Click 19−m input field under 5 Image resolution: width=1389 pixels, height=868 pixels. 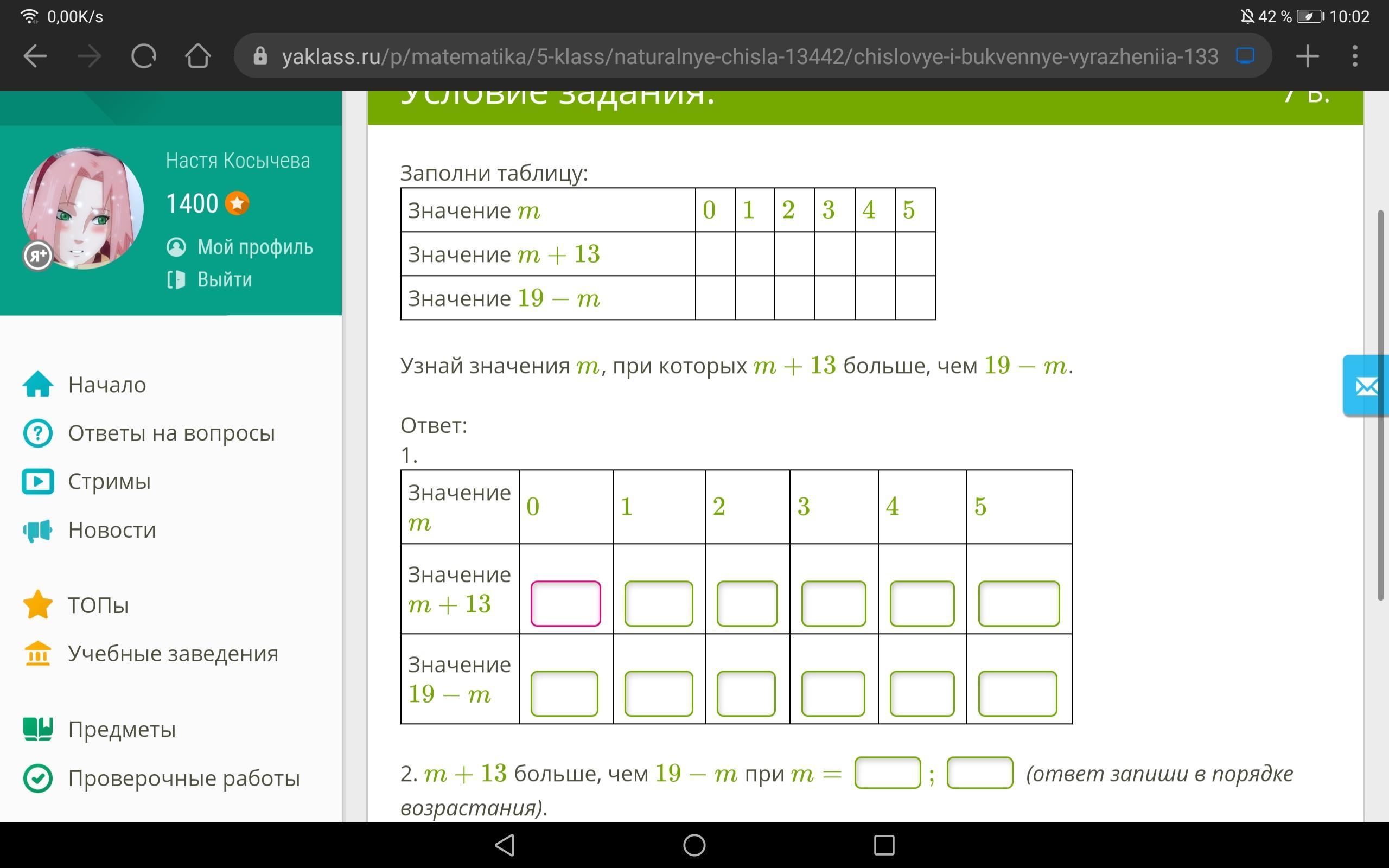(x=1017, y=693)
